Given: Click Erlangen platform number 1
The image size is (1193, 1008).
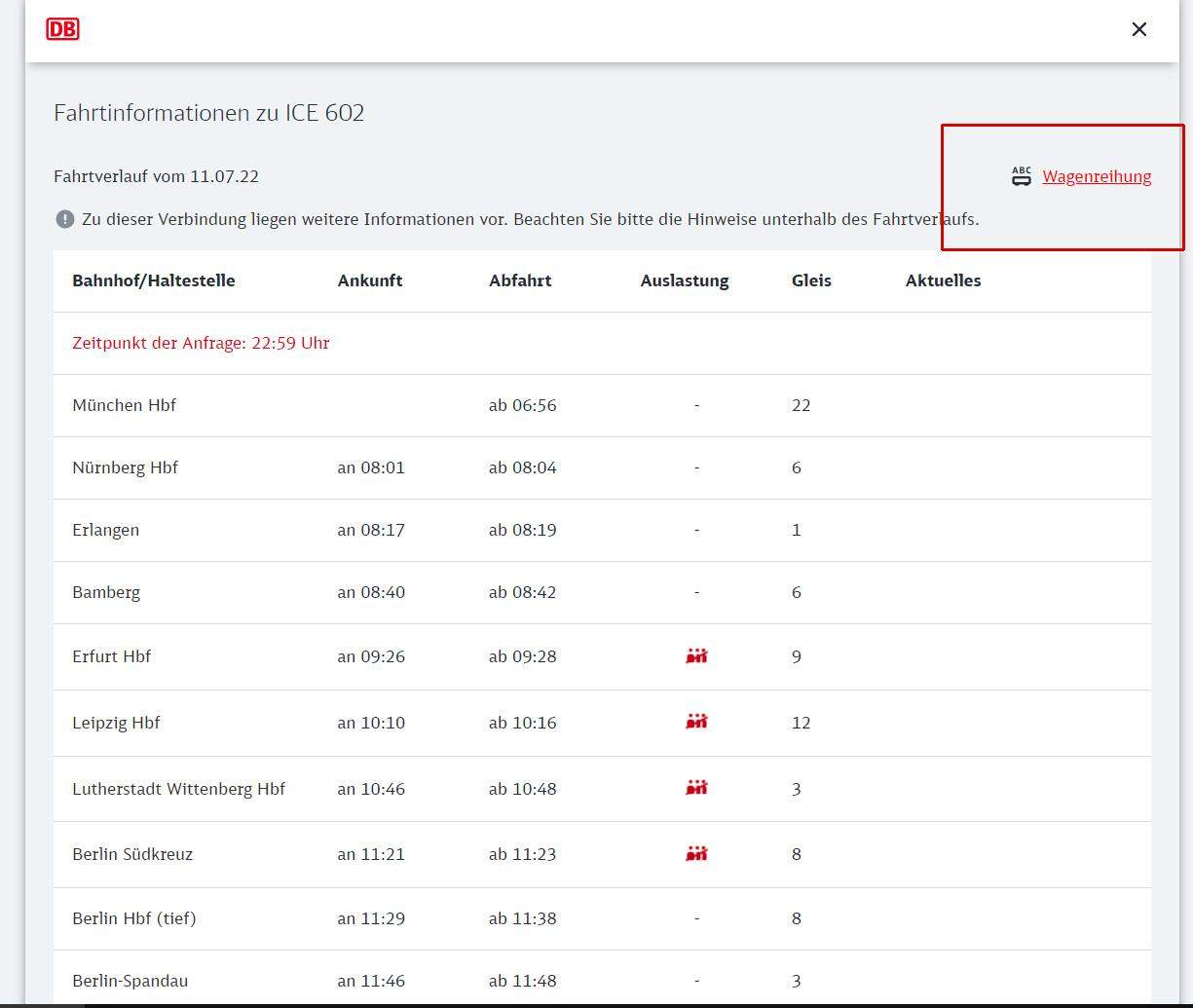Looking at the screenshot, I should [x=797, y=530].
